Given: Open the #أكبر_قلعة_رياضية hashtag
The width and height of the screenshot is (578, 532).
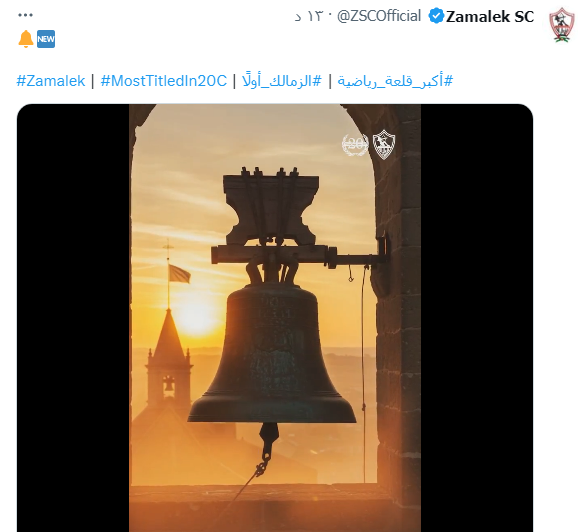Looking at the screenshot, I should tap(395, 81).
